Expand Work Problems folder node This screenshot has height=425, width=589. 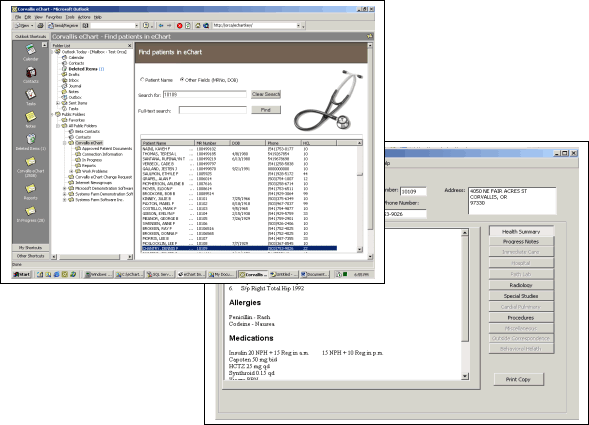click(x=71, y=171)
